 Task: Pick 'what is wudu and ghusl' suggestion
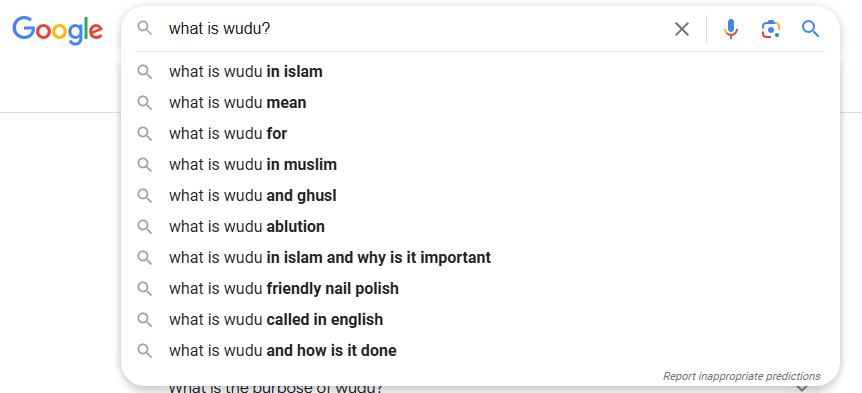coord(480,196)
